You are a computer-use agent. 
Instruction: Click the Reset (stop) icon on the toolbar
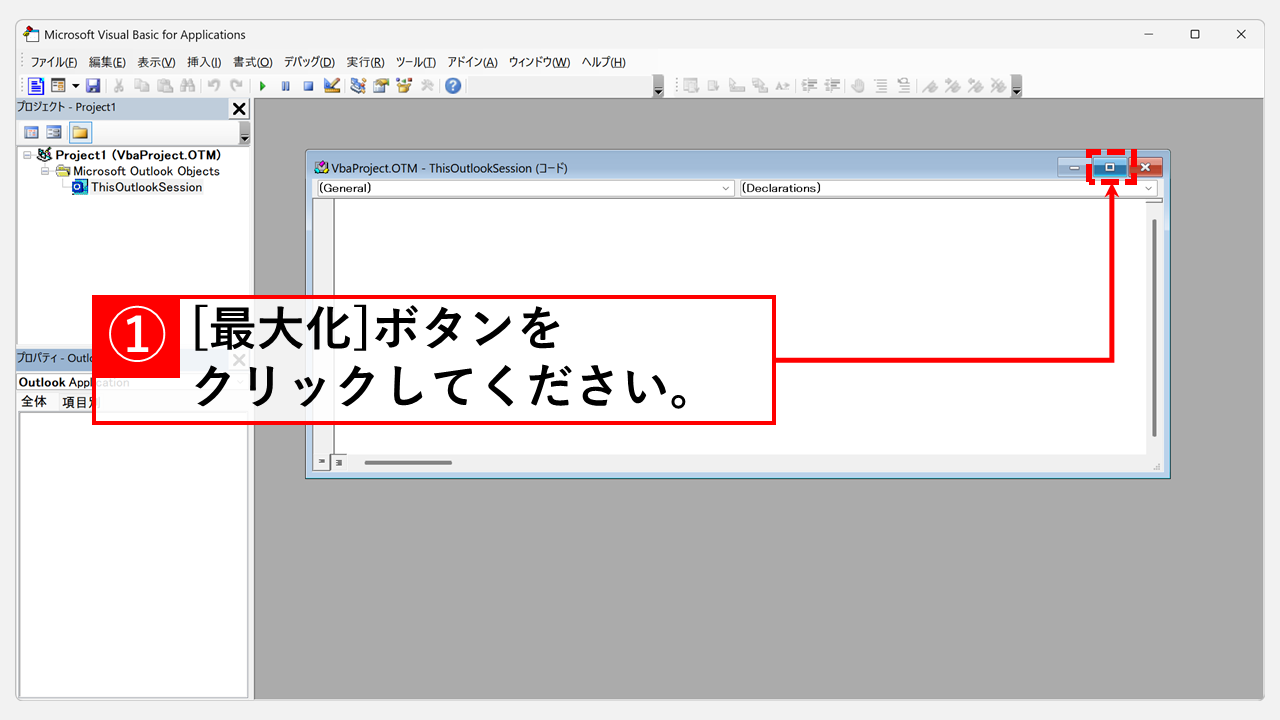tap(308, 85)
